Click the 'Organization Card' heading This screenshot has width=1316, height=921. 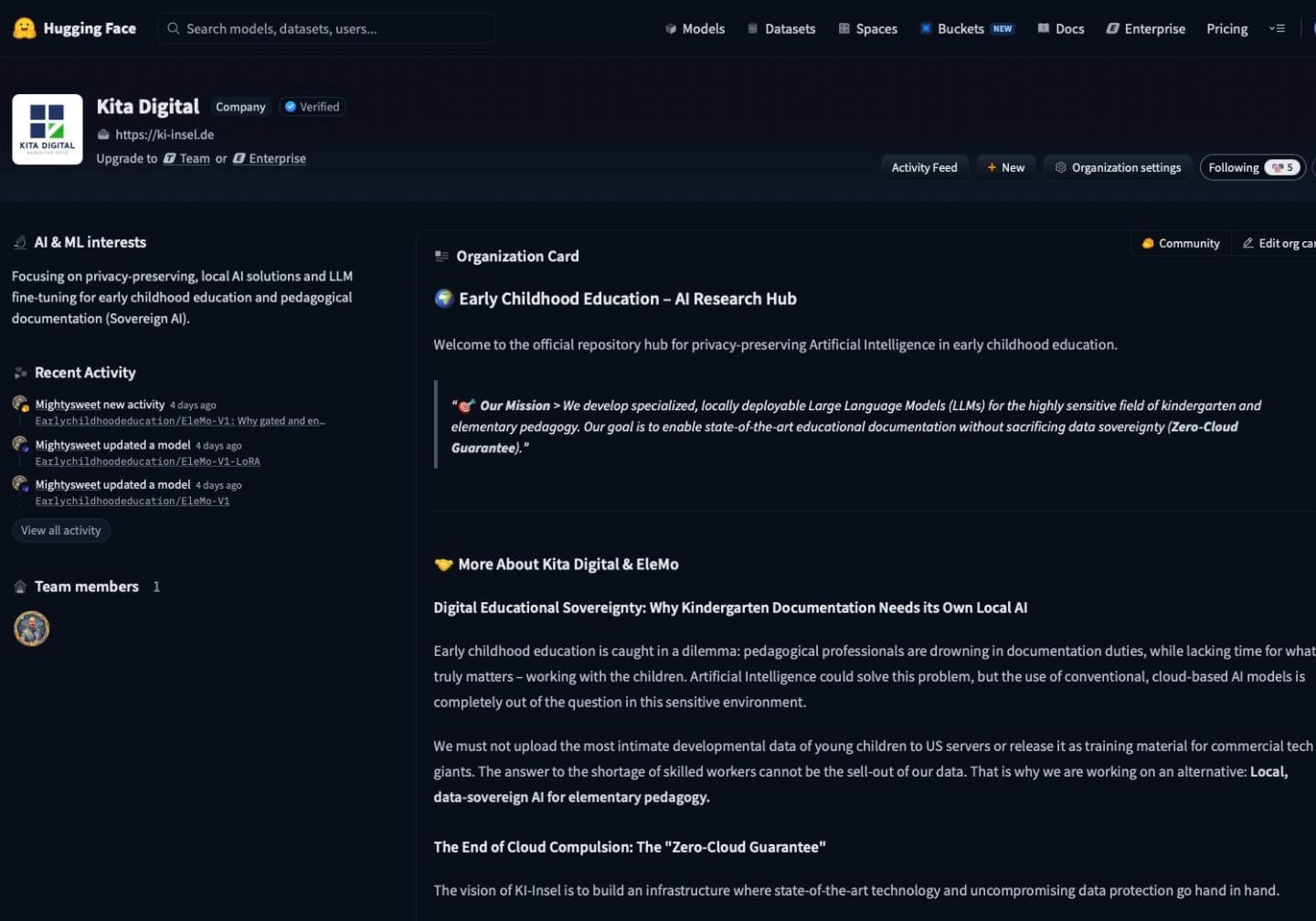click(517, 256)
